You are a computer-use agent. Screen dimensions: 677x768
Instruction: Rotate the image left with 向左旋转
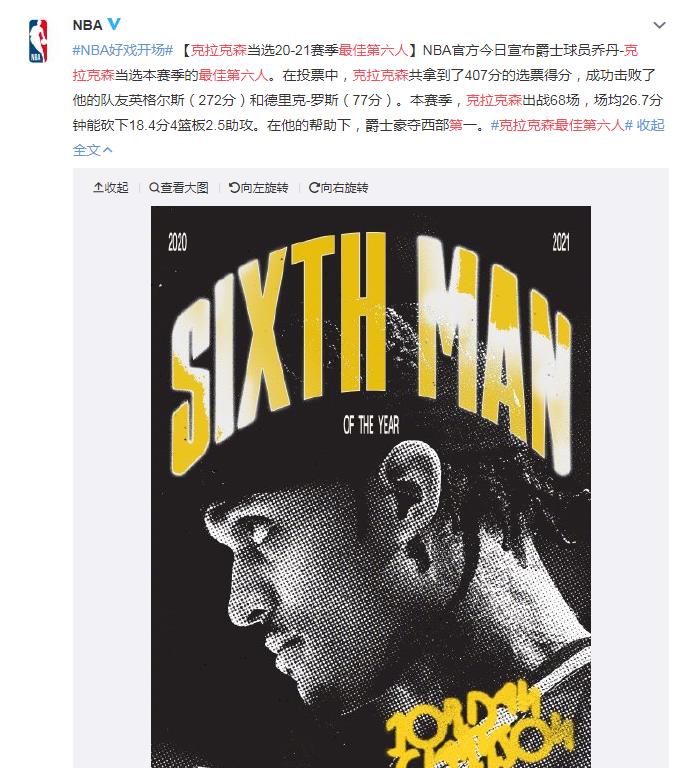pos(259,188)
